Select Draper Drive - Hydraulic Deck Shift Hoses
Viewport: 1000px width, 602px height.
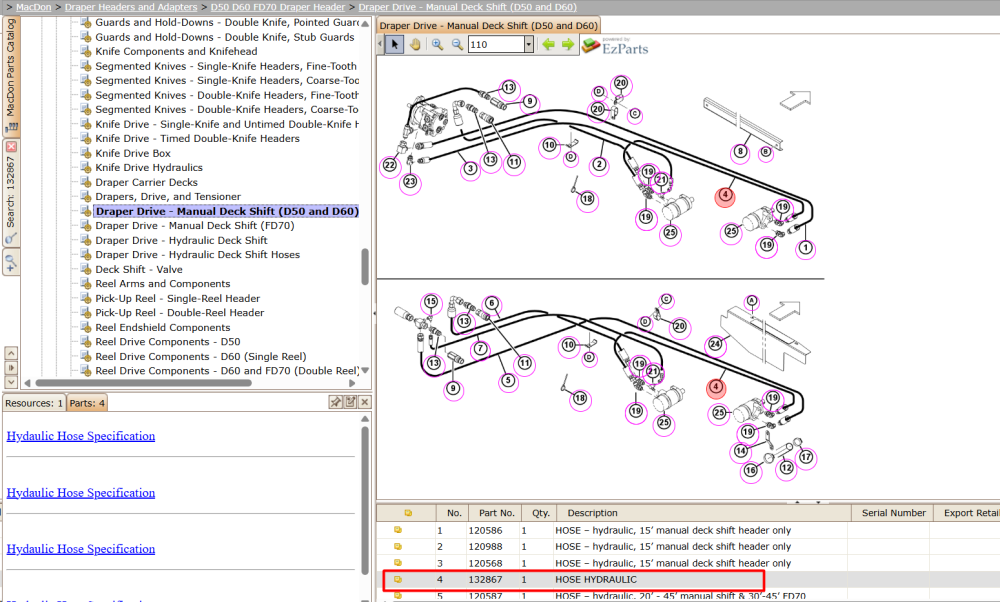coord(198,254)
